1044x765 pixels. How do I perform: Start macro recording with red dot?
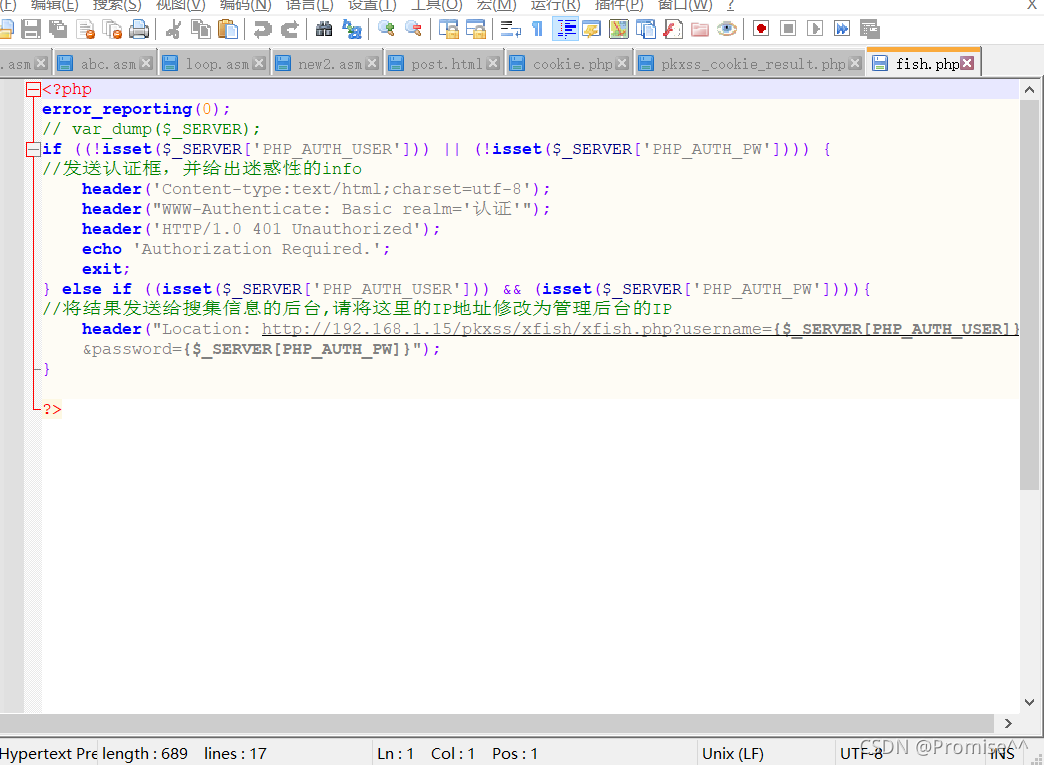(x=761, y=29)
